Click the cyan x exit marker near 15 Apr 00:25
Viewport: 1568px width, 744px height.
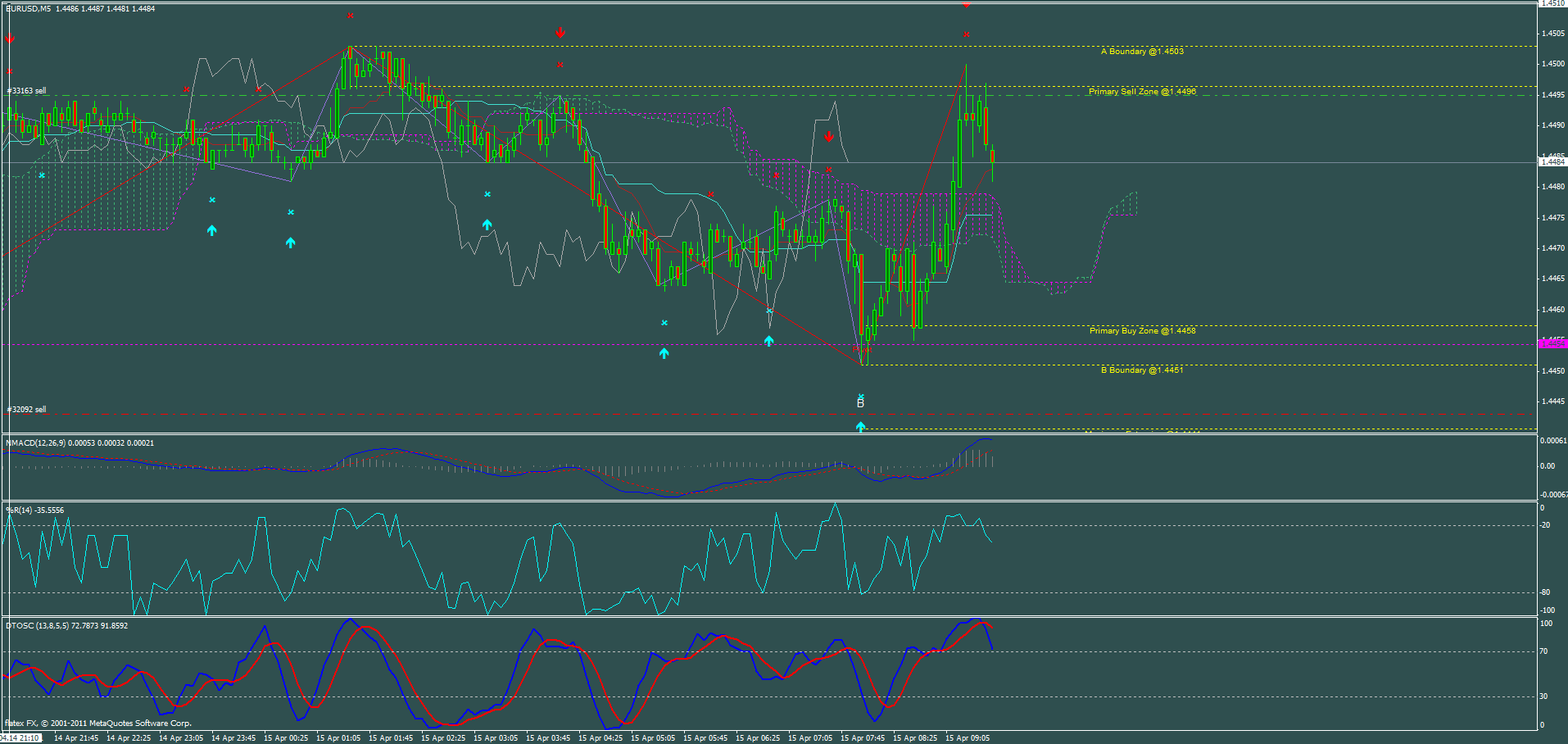click(290, 212)
